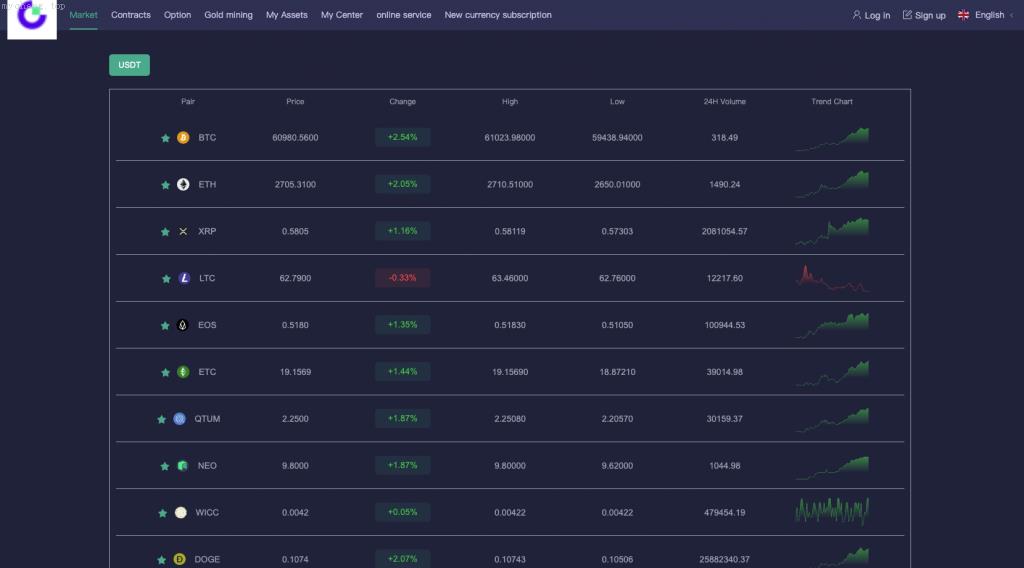Screen dimensions: 1024x568
Task: Toggle the favorite star for ETH
Action: (x=165, y=185)
